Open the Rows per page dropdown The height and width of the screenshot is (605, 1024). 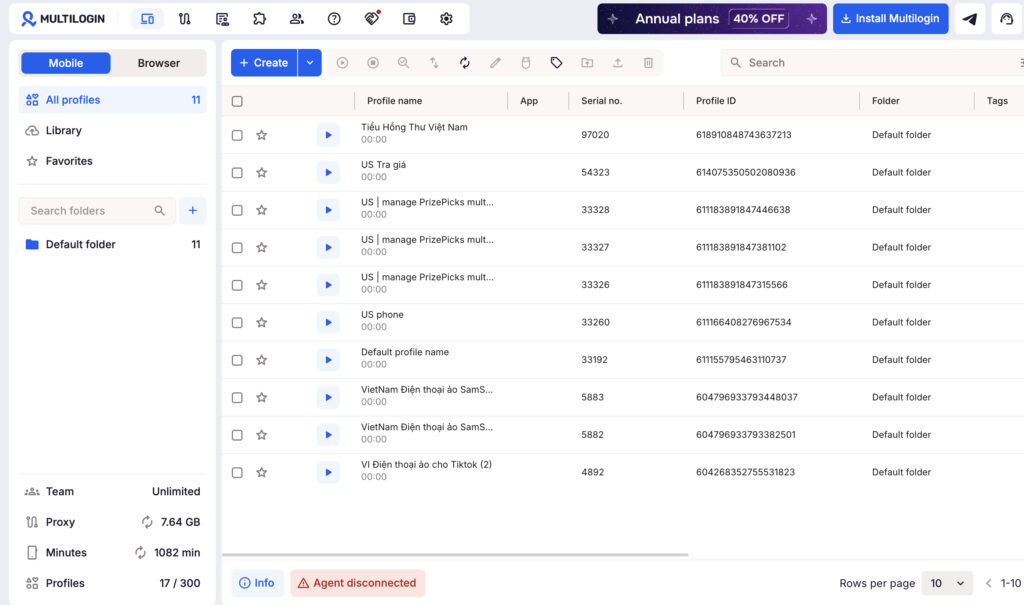[947, 583]
